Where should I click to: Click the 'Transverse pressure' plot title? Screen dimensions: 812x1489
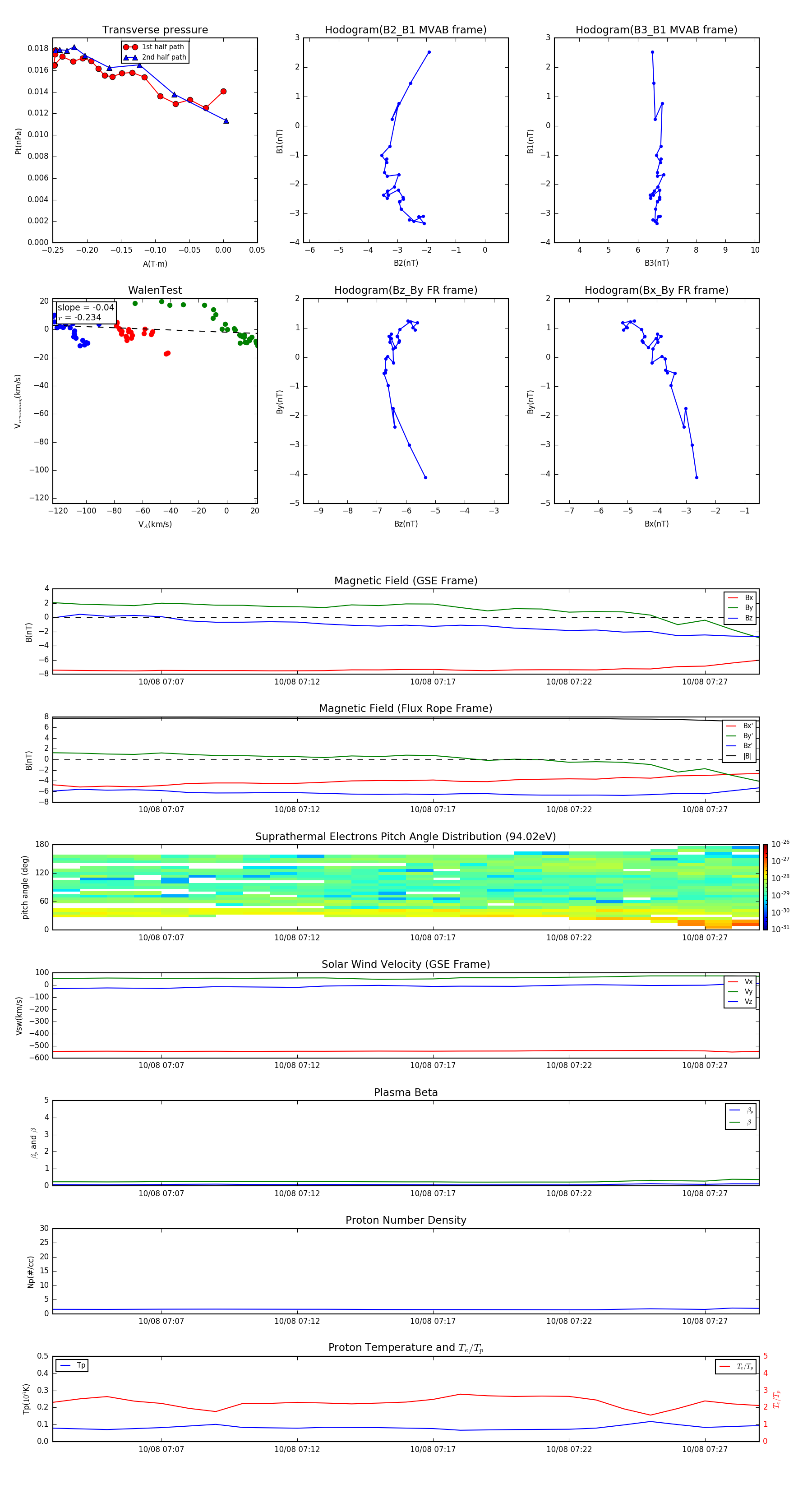155,29
